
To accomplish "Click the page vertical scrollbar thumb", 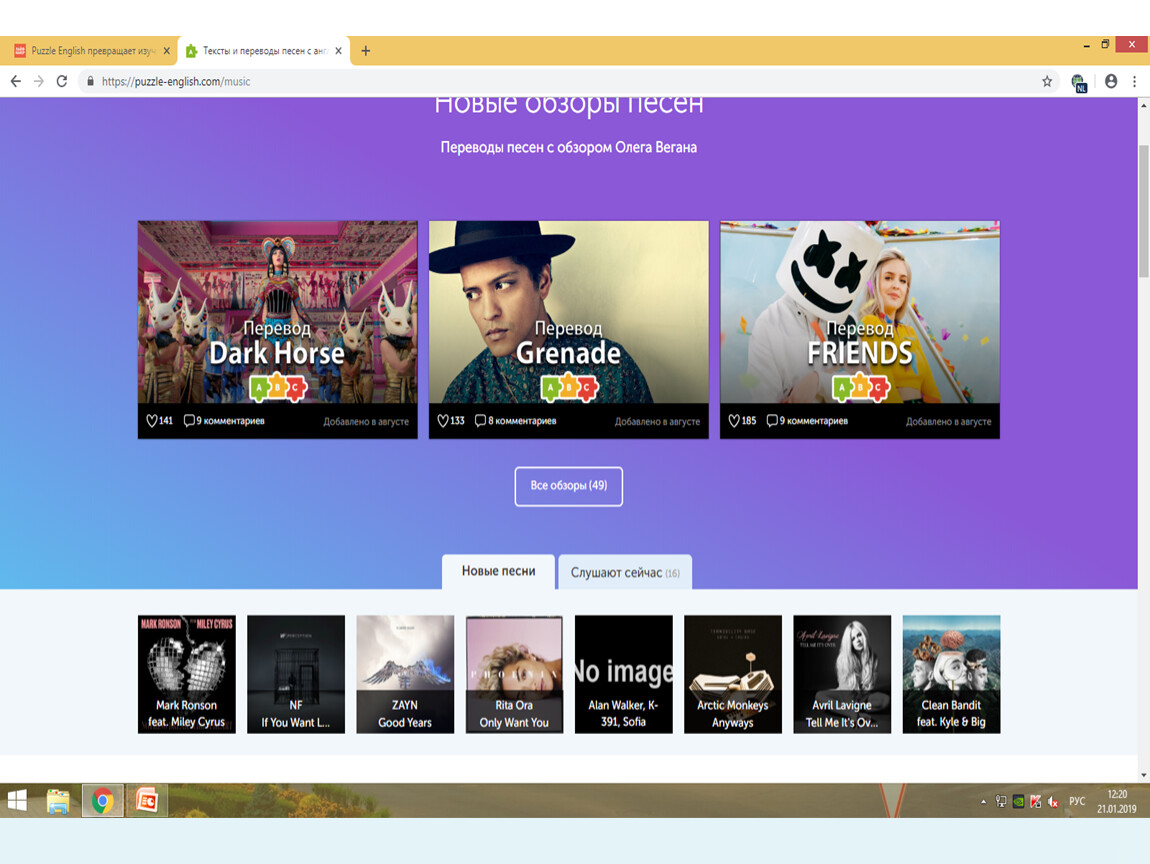I will (1144, 210).
